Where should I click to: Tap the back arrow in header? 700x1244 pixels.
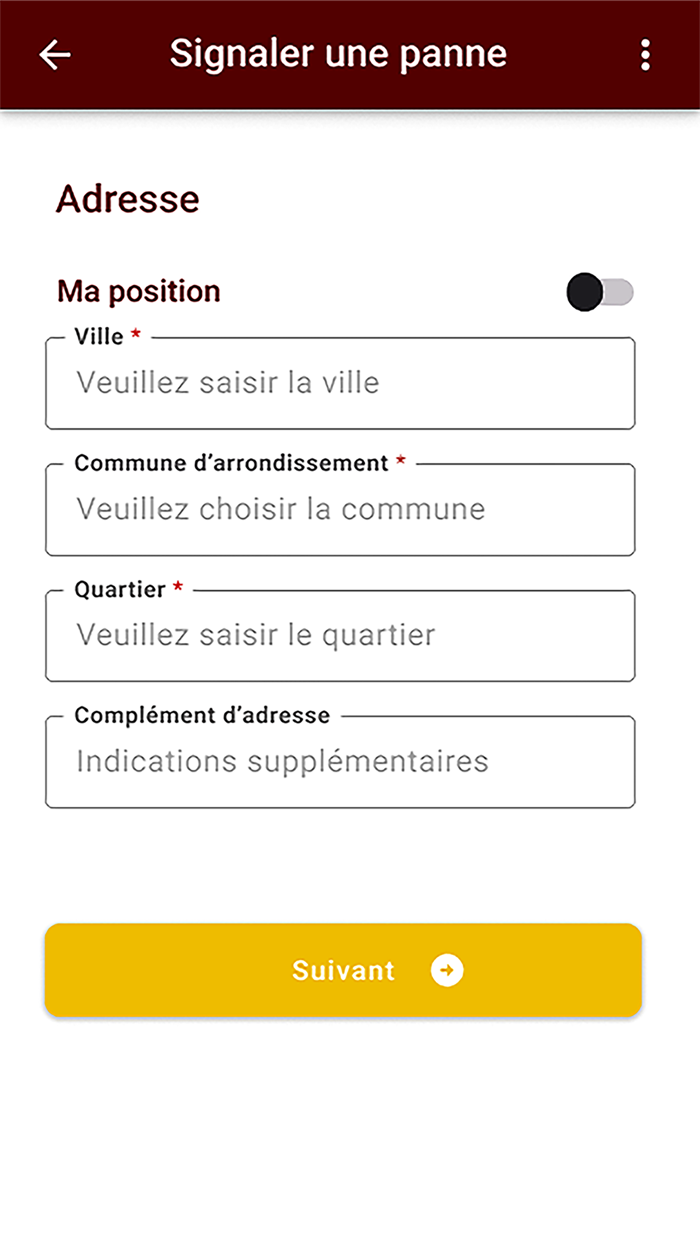click(x=55, y=54)
